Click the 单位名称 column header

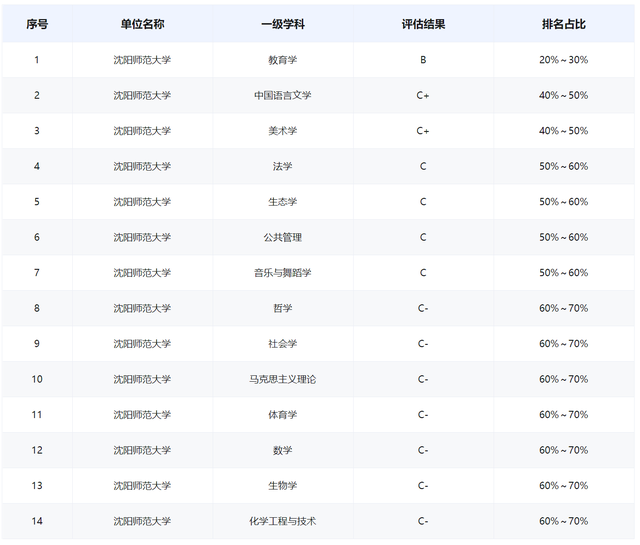pyautogui.click(x=142, y=24)
